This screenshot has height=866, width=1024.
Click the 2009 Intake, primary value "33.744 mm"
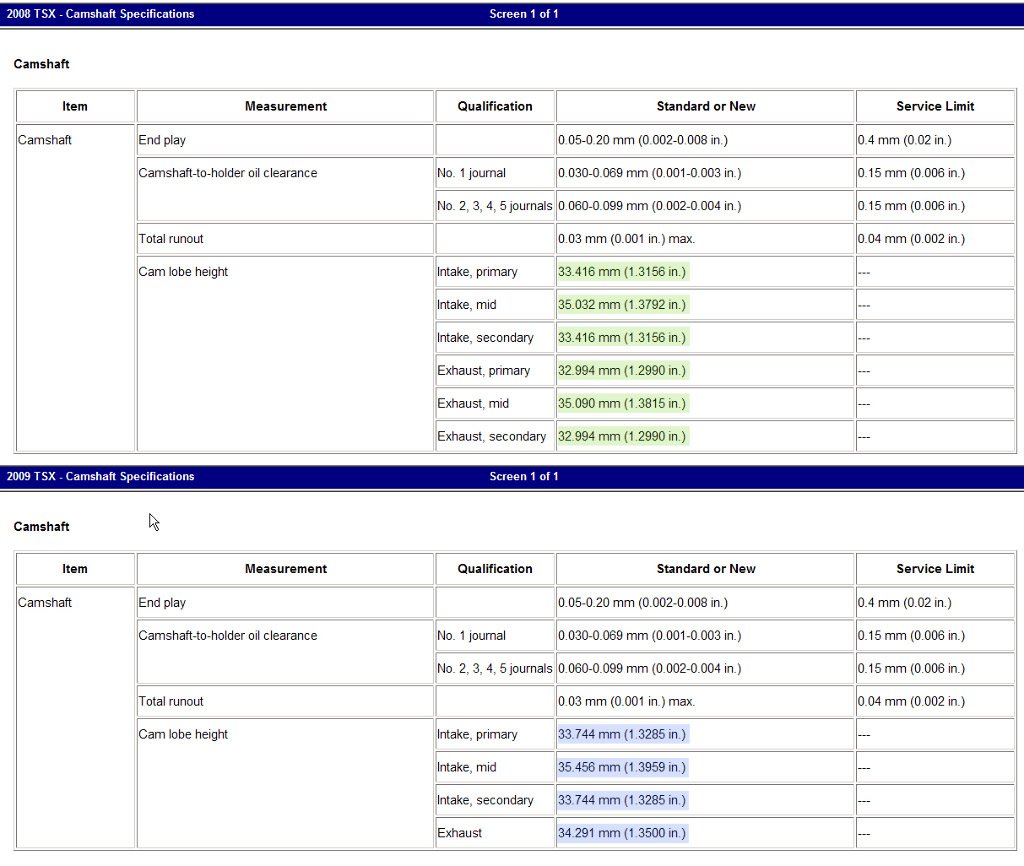pos(622,734)
